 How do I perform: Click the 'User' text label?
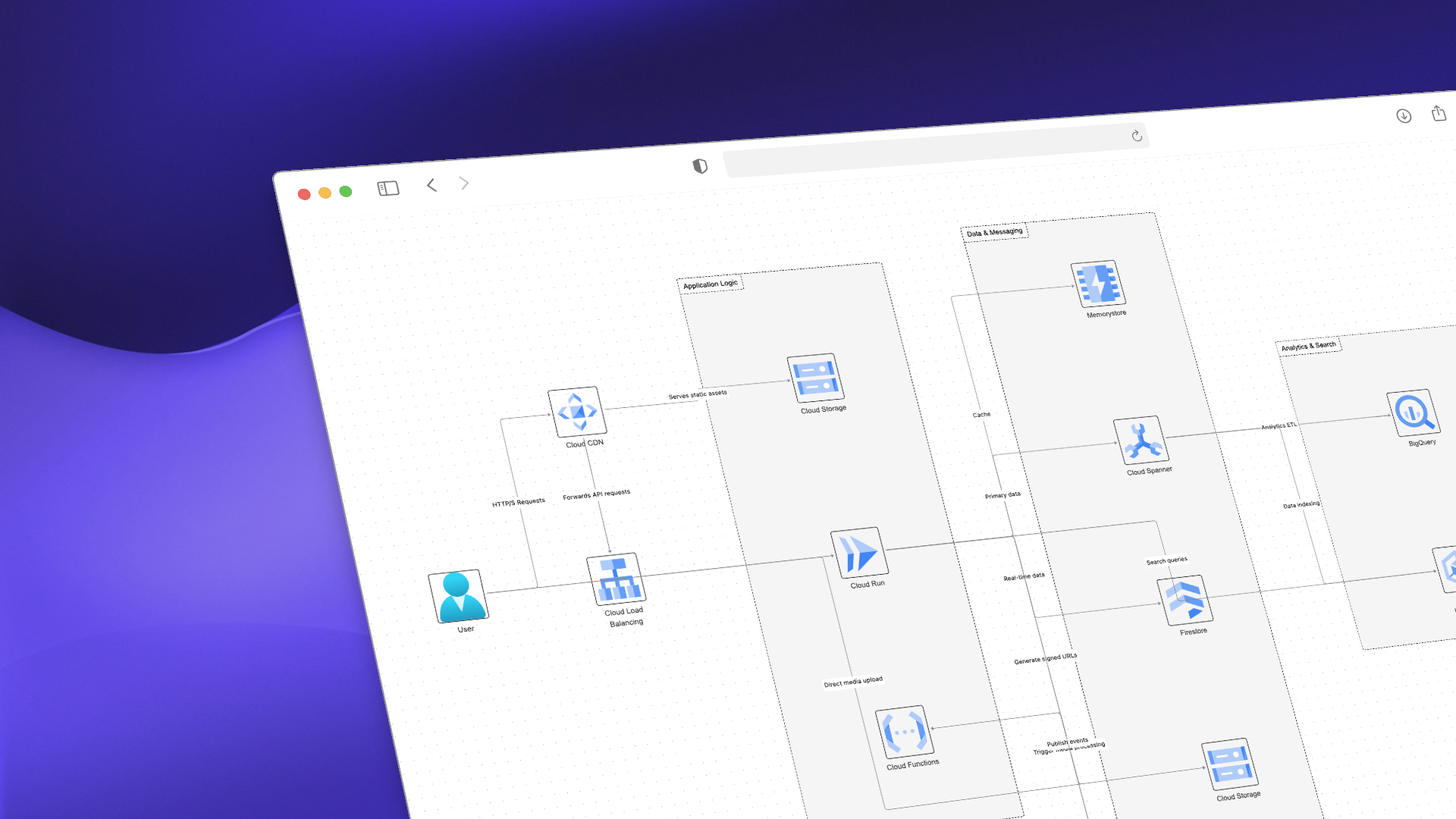coord(466,629)
